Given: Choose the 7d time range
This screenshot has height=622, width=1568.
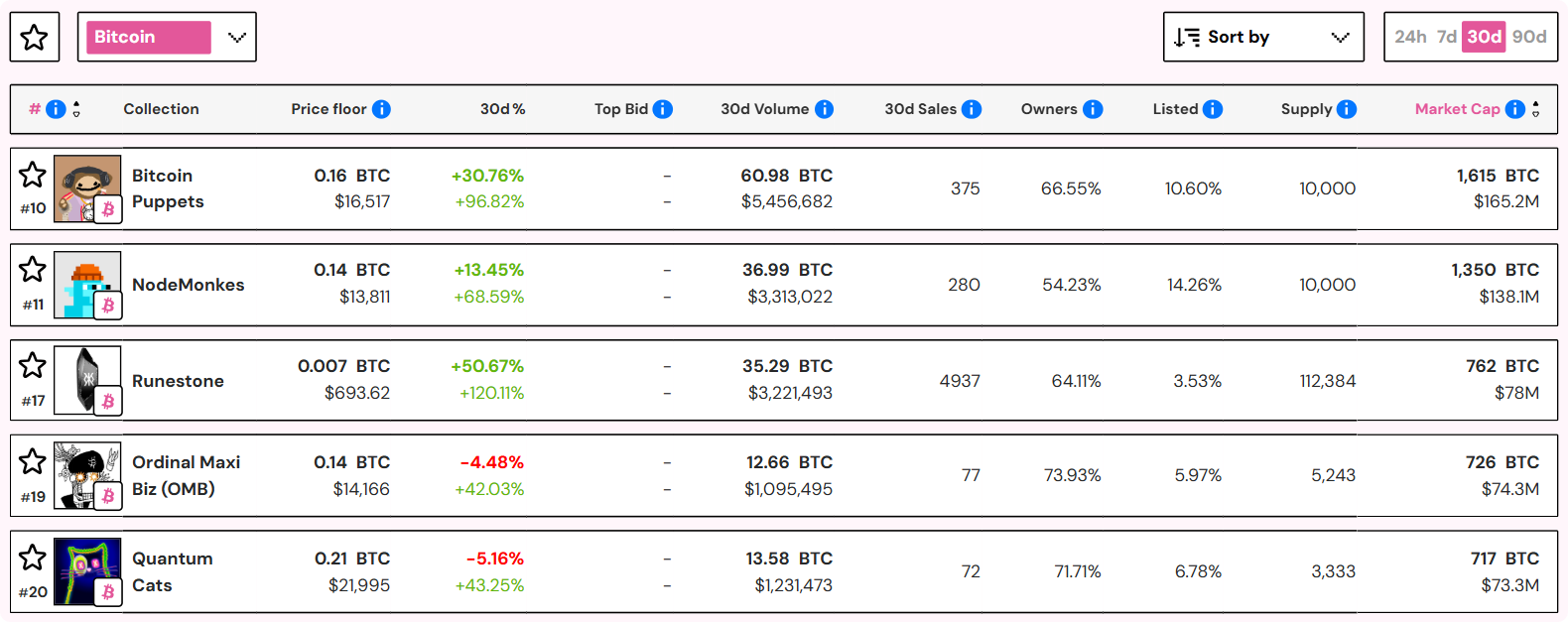Looking at the screenshot, I should tap(1447, 38).
